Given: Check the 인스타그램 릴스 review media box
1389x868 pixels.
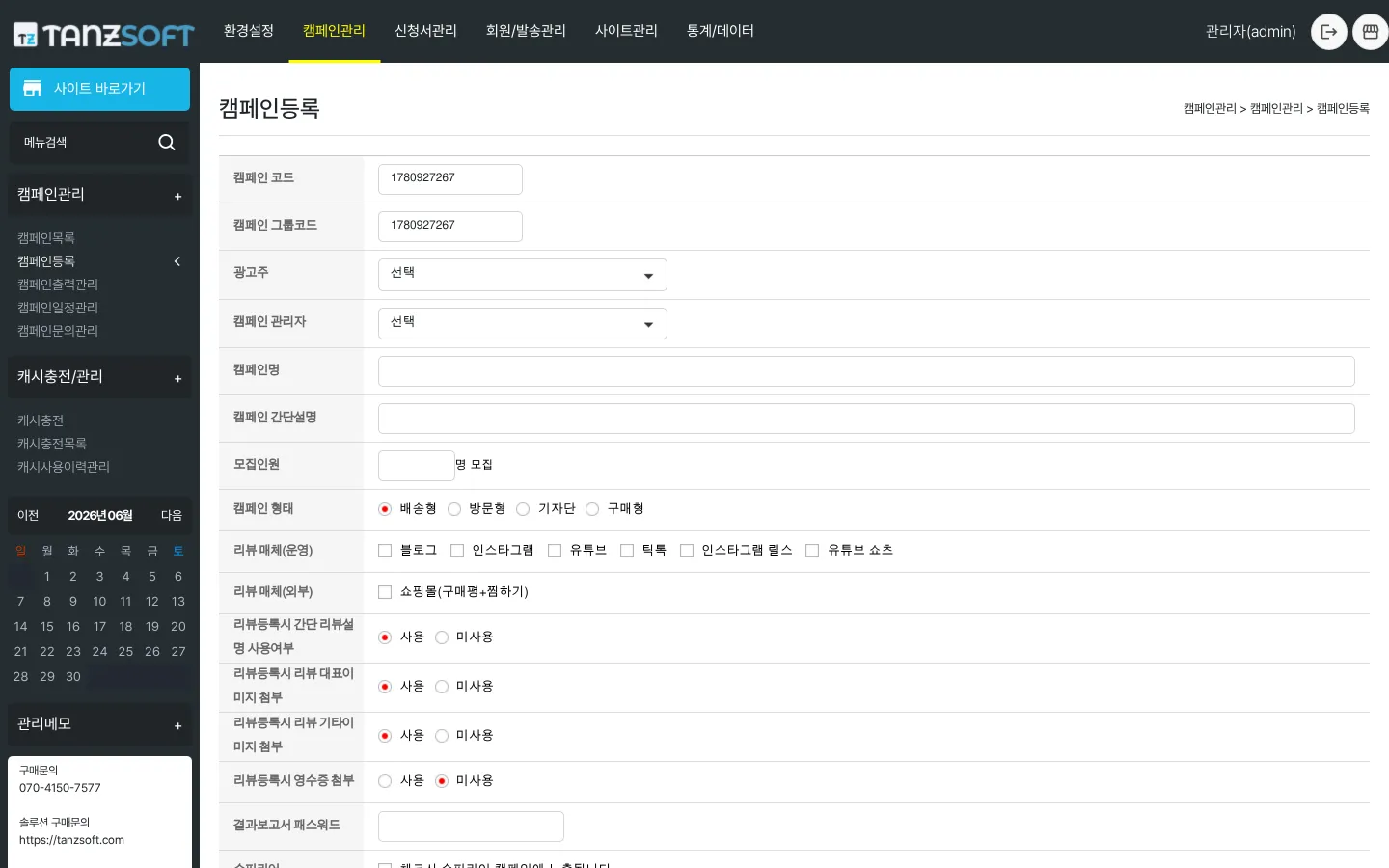Looking at the screenshot, I should tap(687, 551).
